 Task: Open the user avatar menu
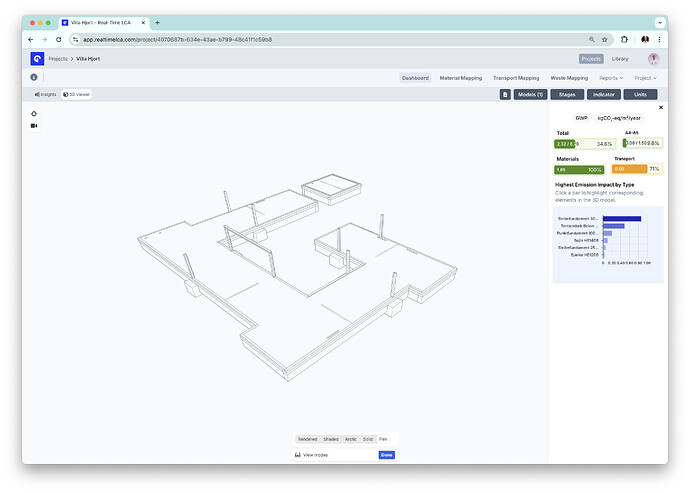(x=653, y=59)
